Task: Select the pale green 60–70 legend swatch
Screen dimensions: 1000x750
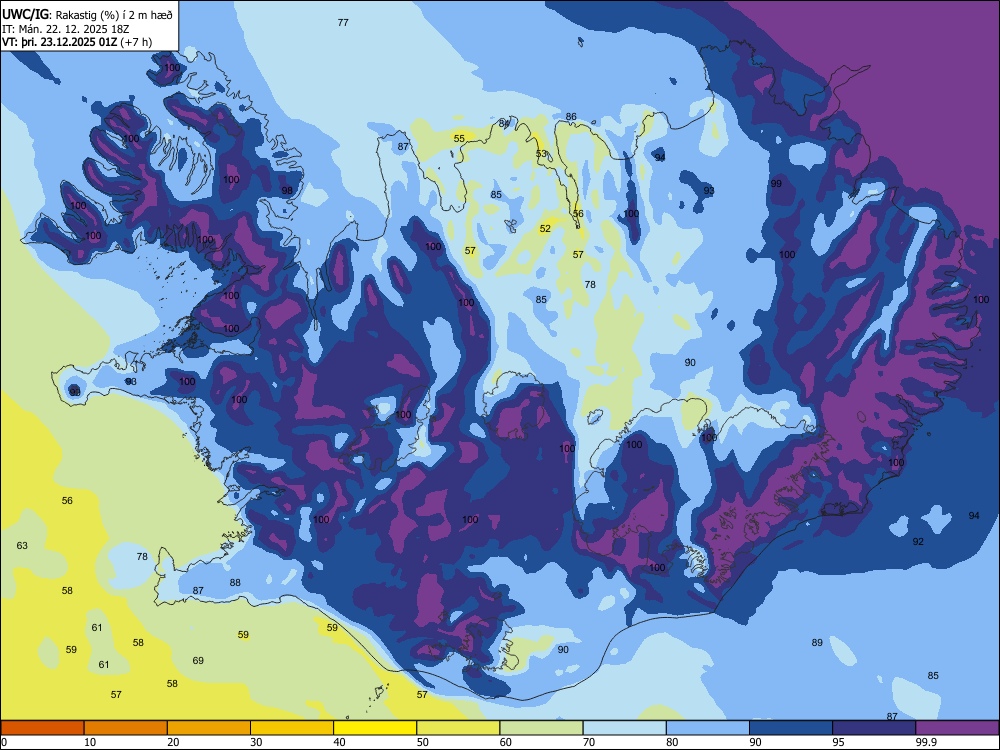Action: coord(541,728)
